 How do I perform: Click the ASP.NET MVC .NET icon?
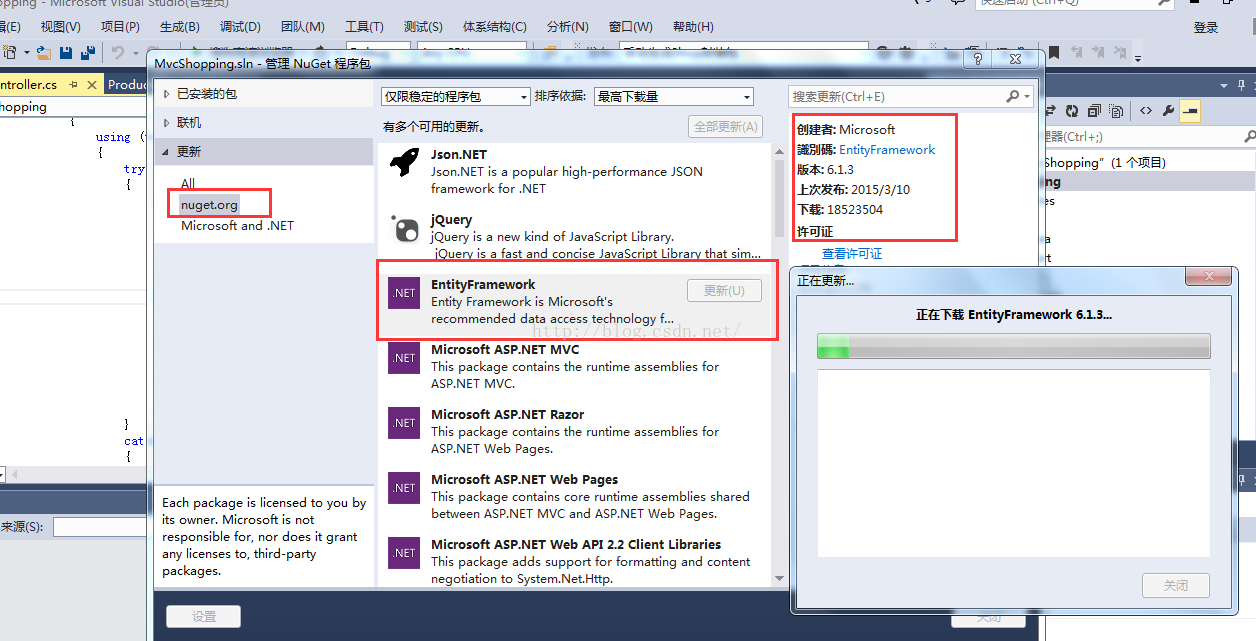(x=404, y=358)
